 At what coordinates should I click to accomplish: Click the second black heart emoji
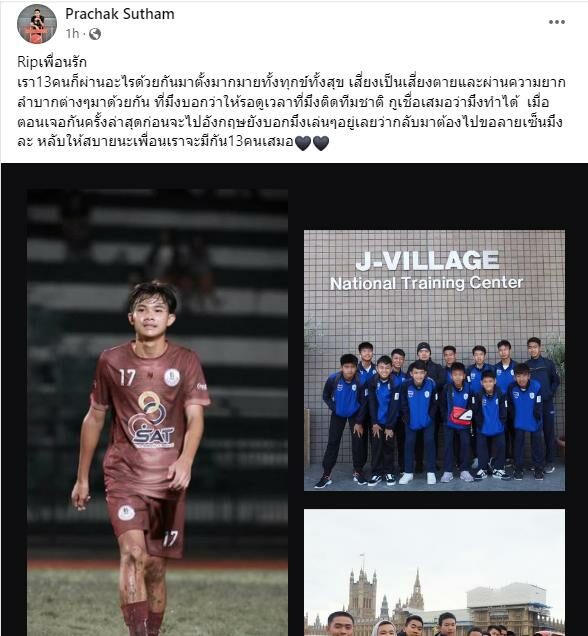[321, 143]
